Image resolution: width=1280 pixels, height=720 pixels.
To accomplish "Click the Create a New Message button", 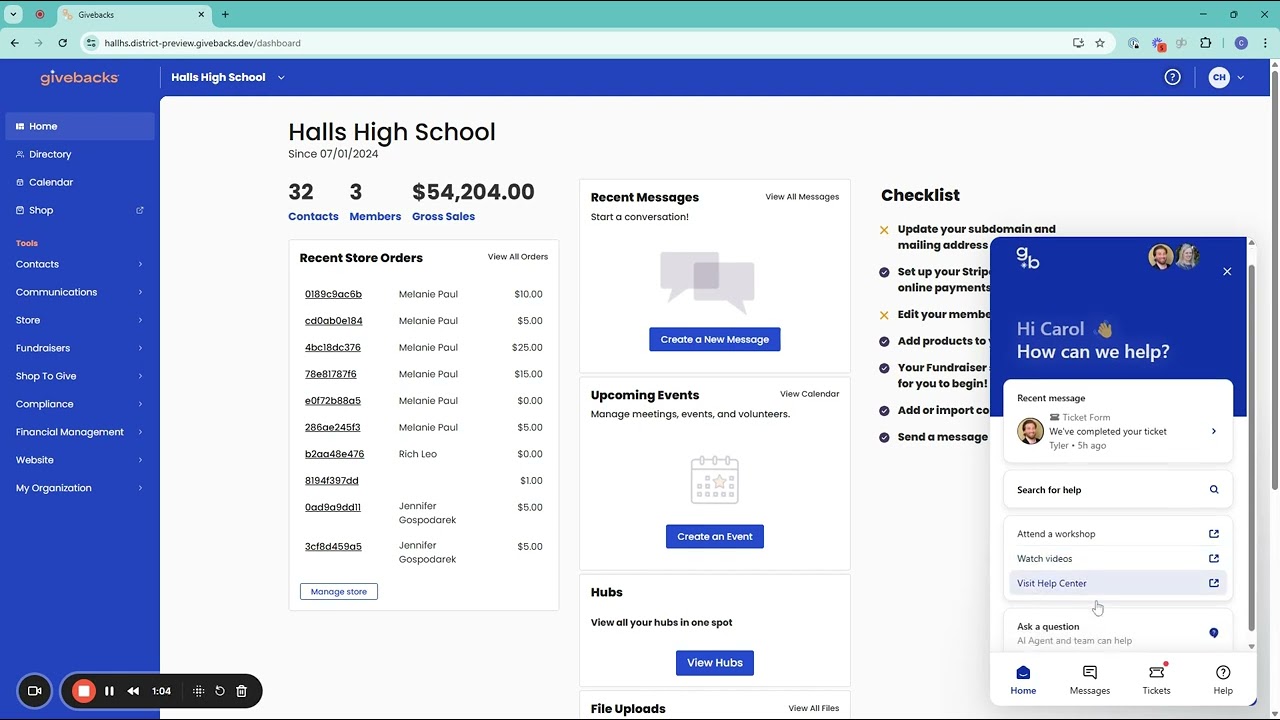I will (714, 339).
